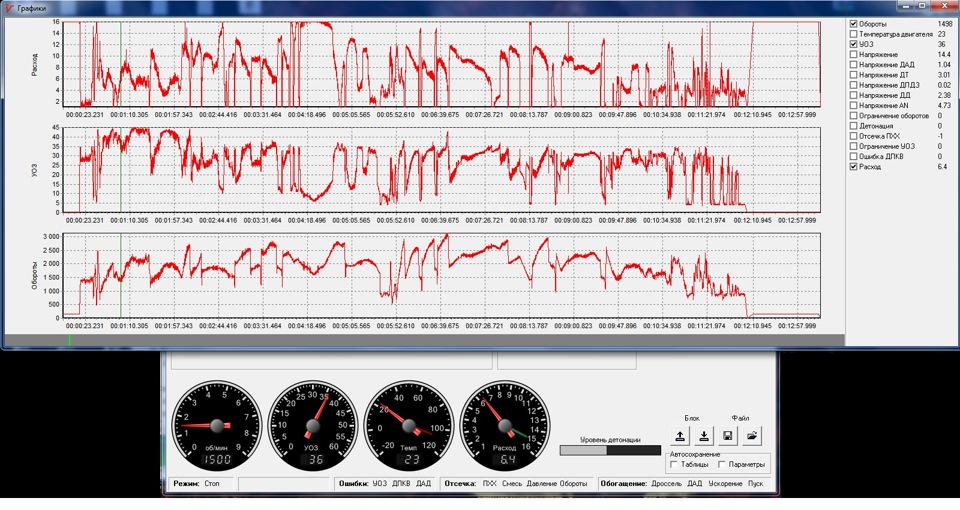
Task: Click the Расход consumption gauge dial
Action: coord(504,426)
